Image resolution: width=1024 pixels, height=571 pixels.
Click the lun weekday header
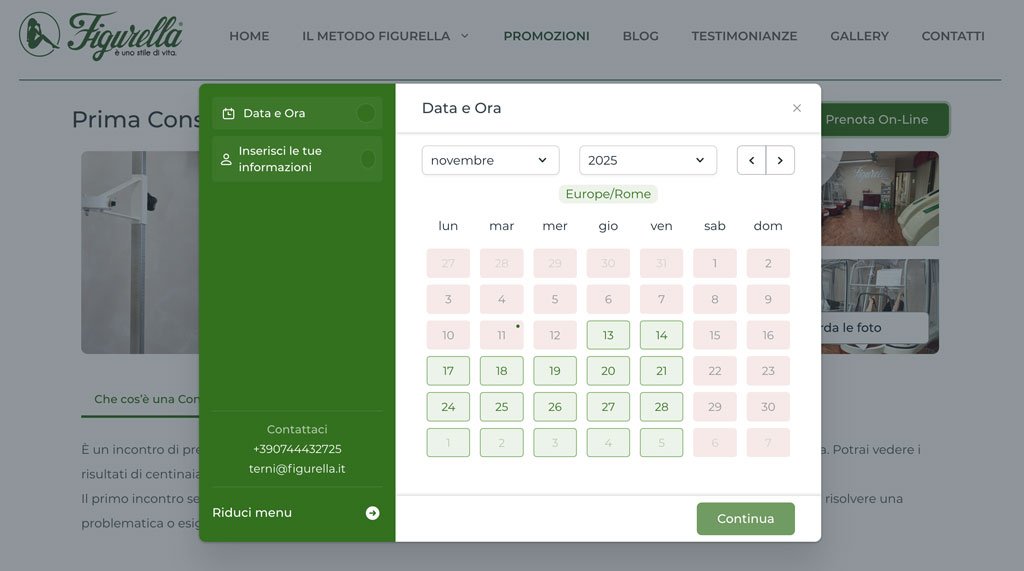[448, 226]
